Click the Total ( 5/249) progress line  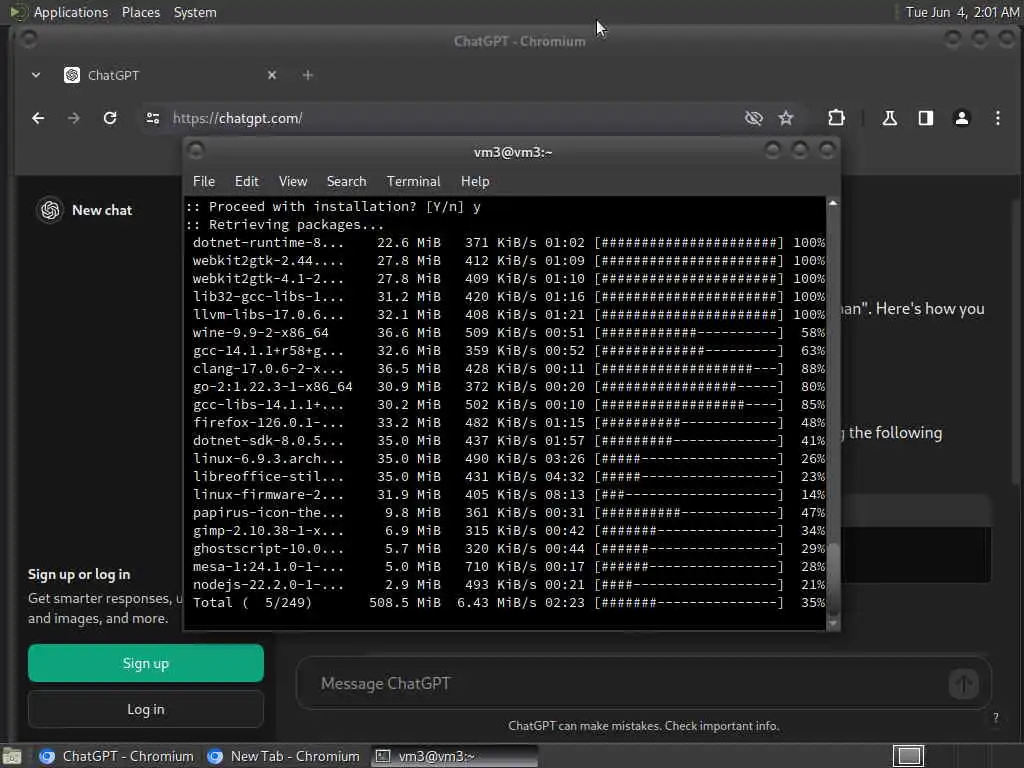pyautogui.click(x=508, y=603)
